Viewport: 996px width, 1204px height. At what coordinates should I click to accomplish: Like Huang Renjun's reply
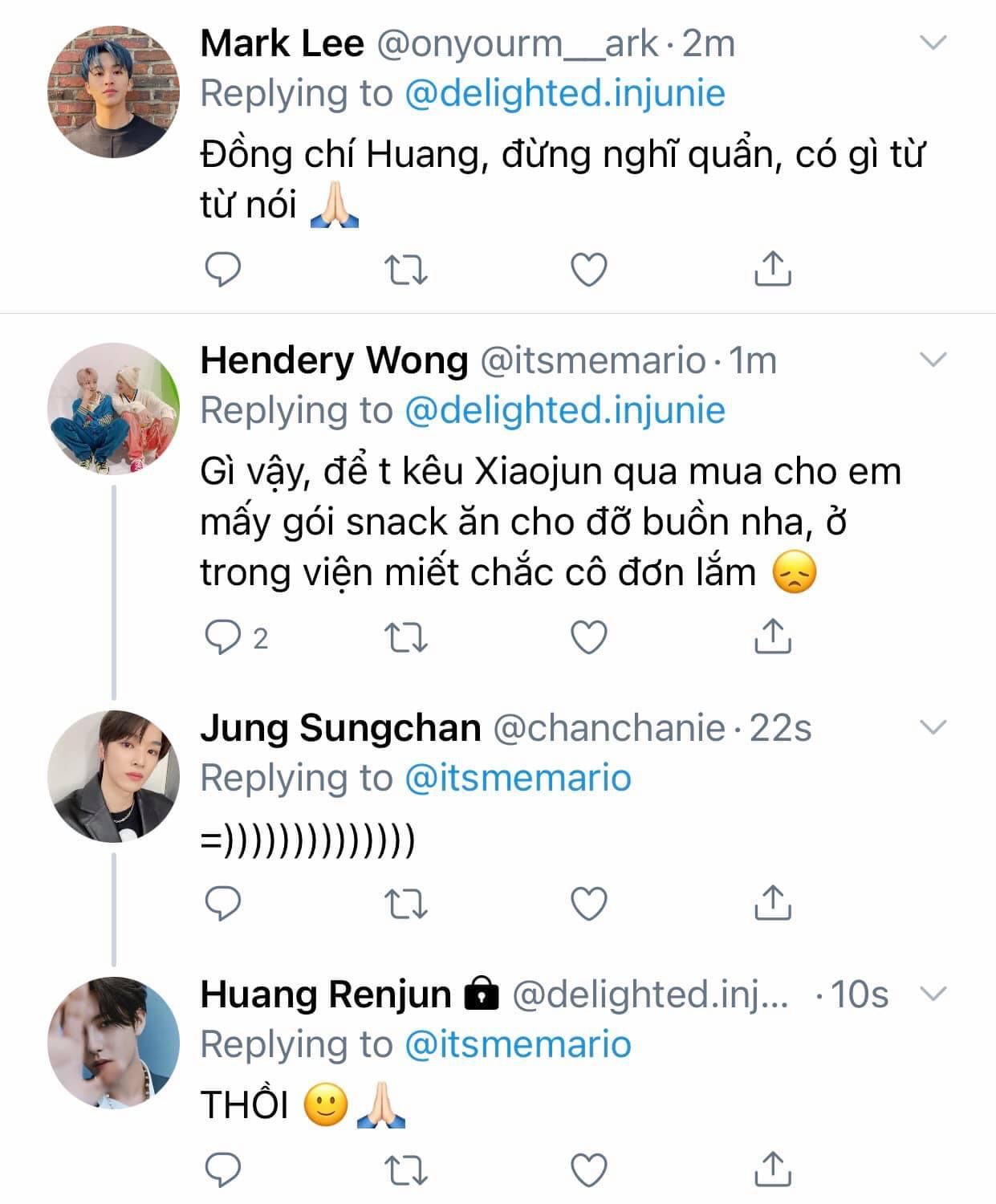click(x=588, y=1170)
